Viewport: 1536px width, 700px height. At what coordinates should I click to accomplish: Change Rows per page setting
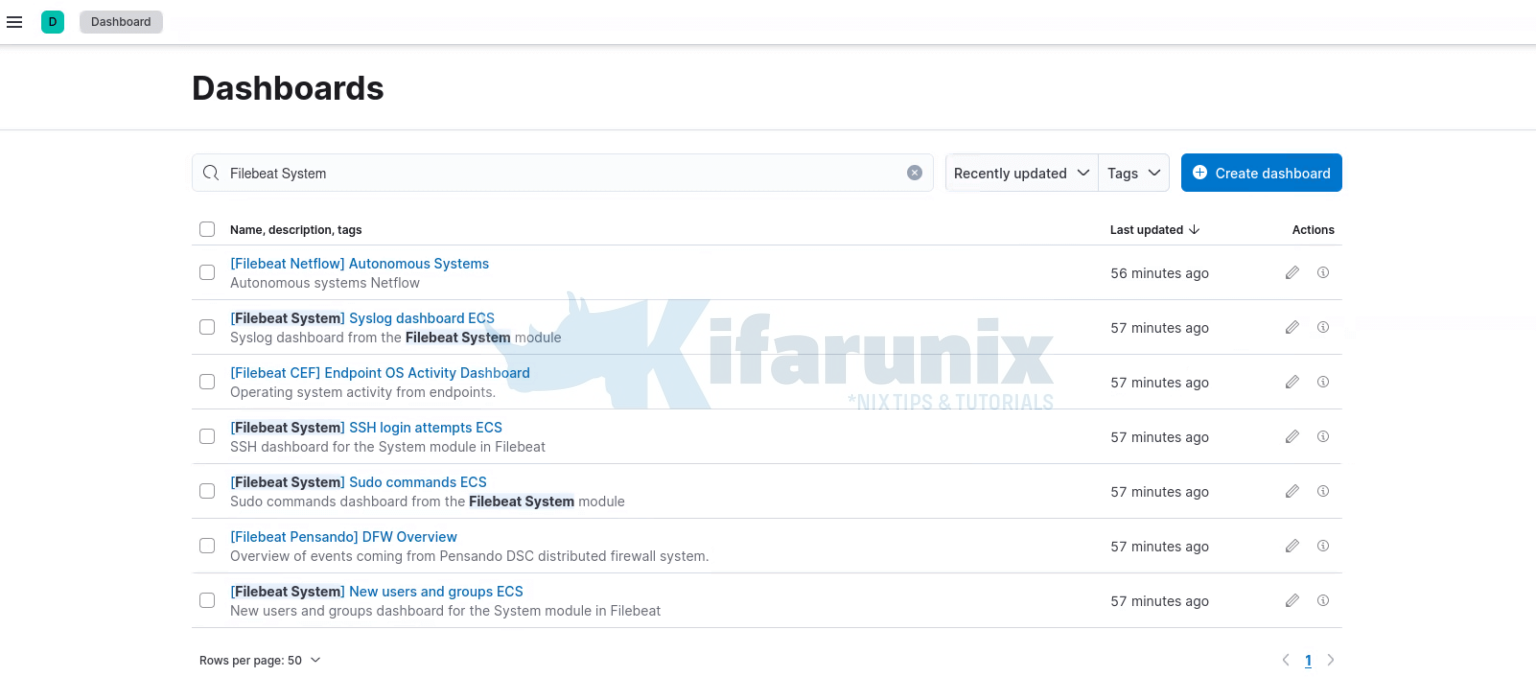click(260, 660)
